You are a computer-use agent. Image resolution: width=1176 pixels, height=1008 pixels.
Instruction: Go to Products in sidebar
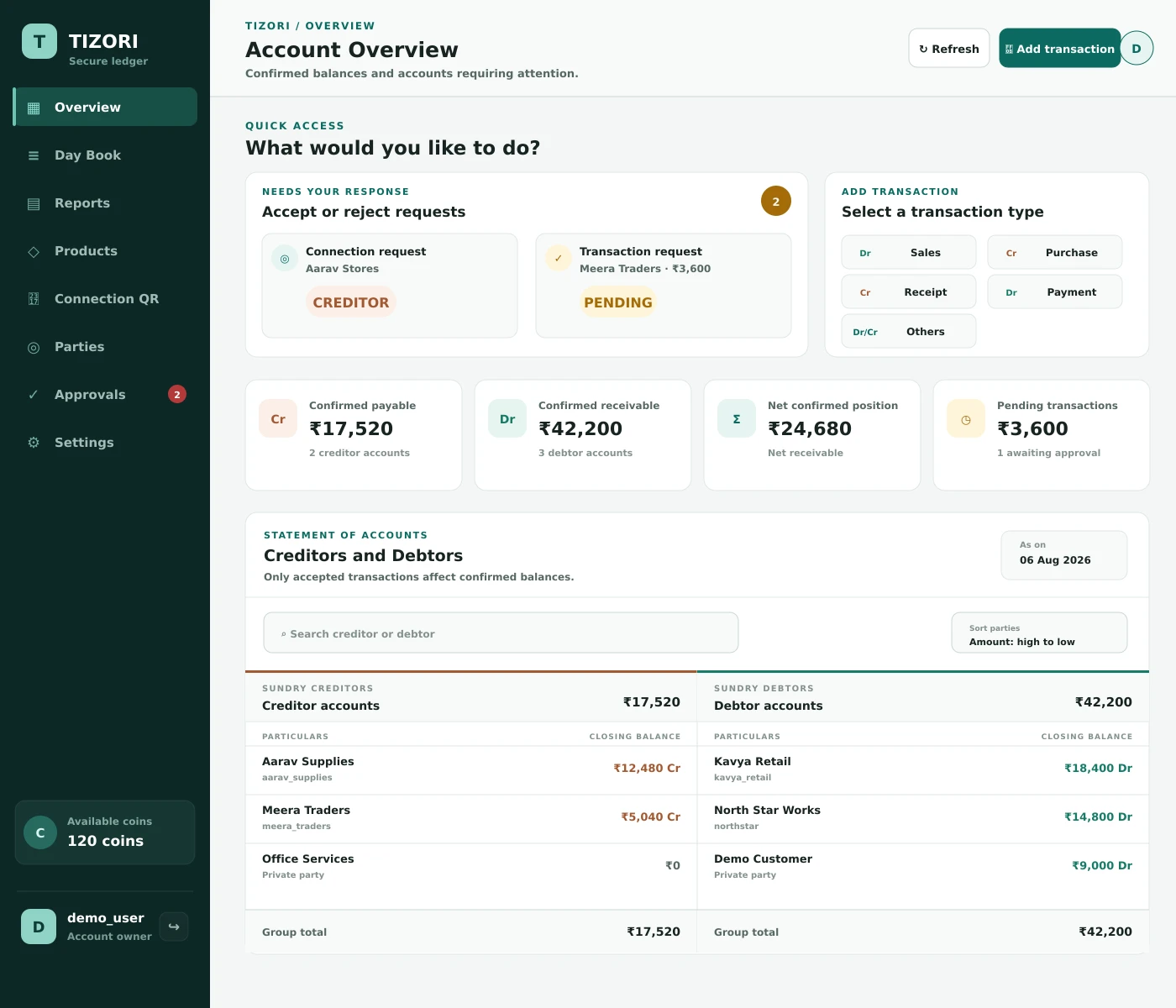(x=105, y=251)
